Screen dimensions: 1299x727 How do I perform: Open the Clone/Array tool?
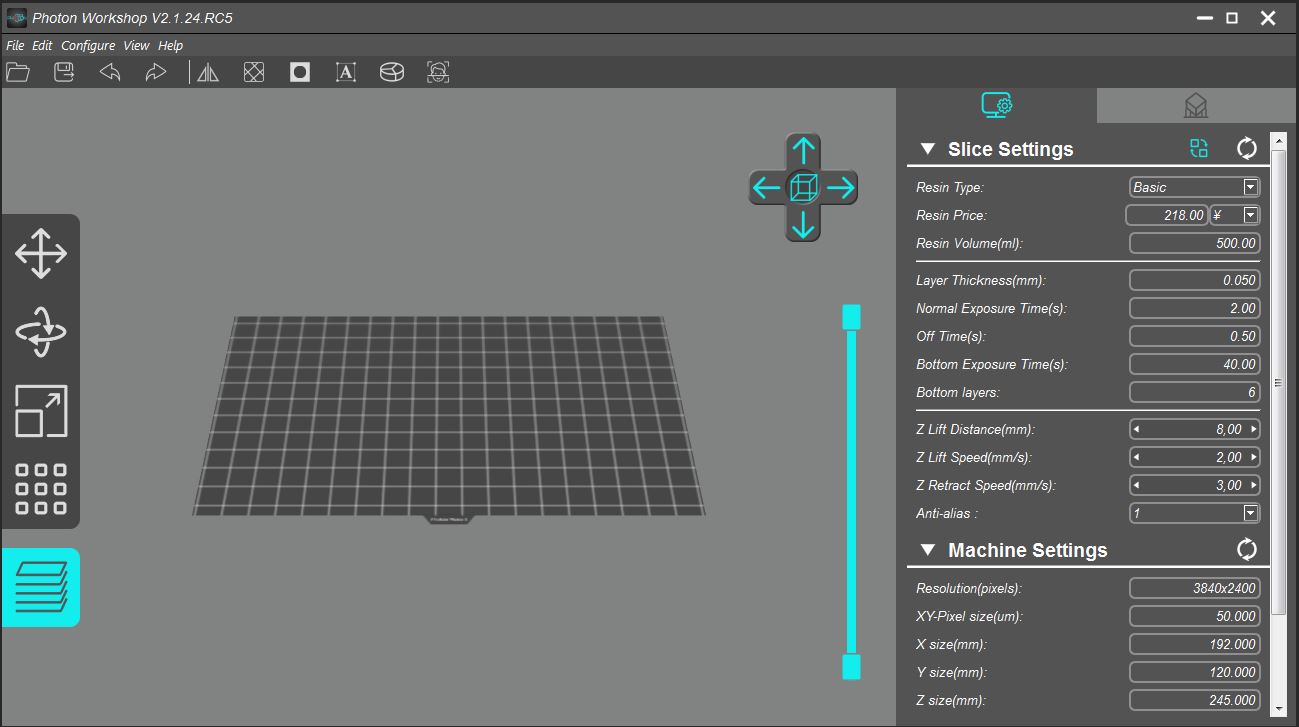click(41, 488)
